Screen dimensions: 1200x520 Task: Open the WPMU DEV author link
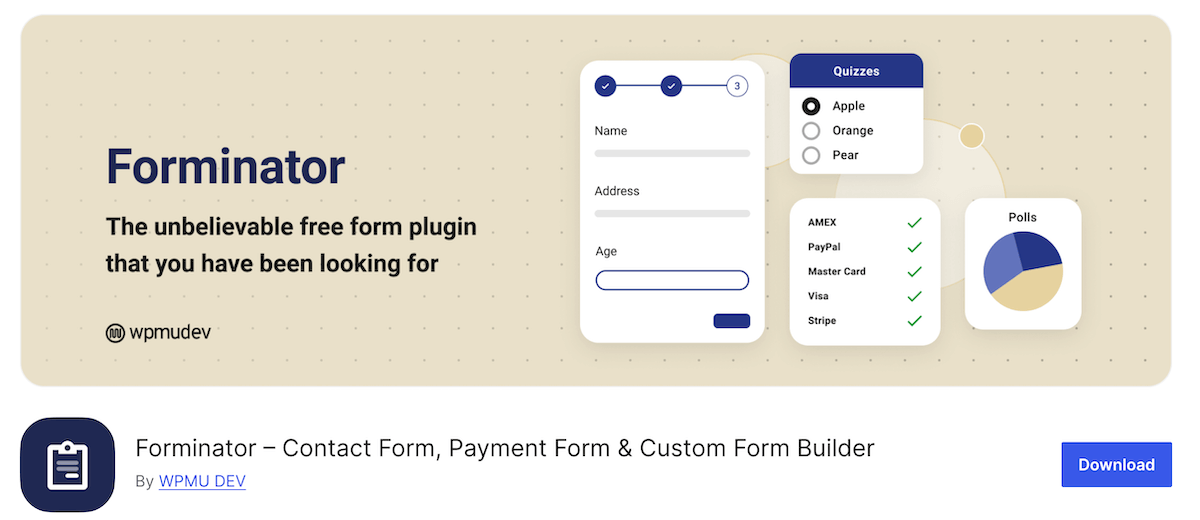click(x=202, y=481)
